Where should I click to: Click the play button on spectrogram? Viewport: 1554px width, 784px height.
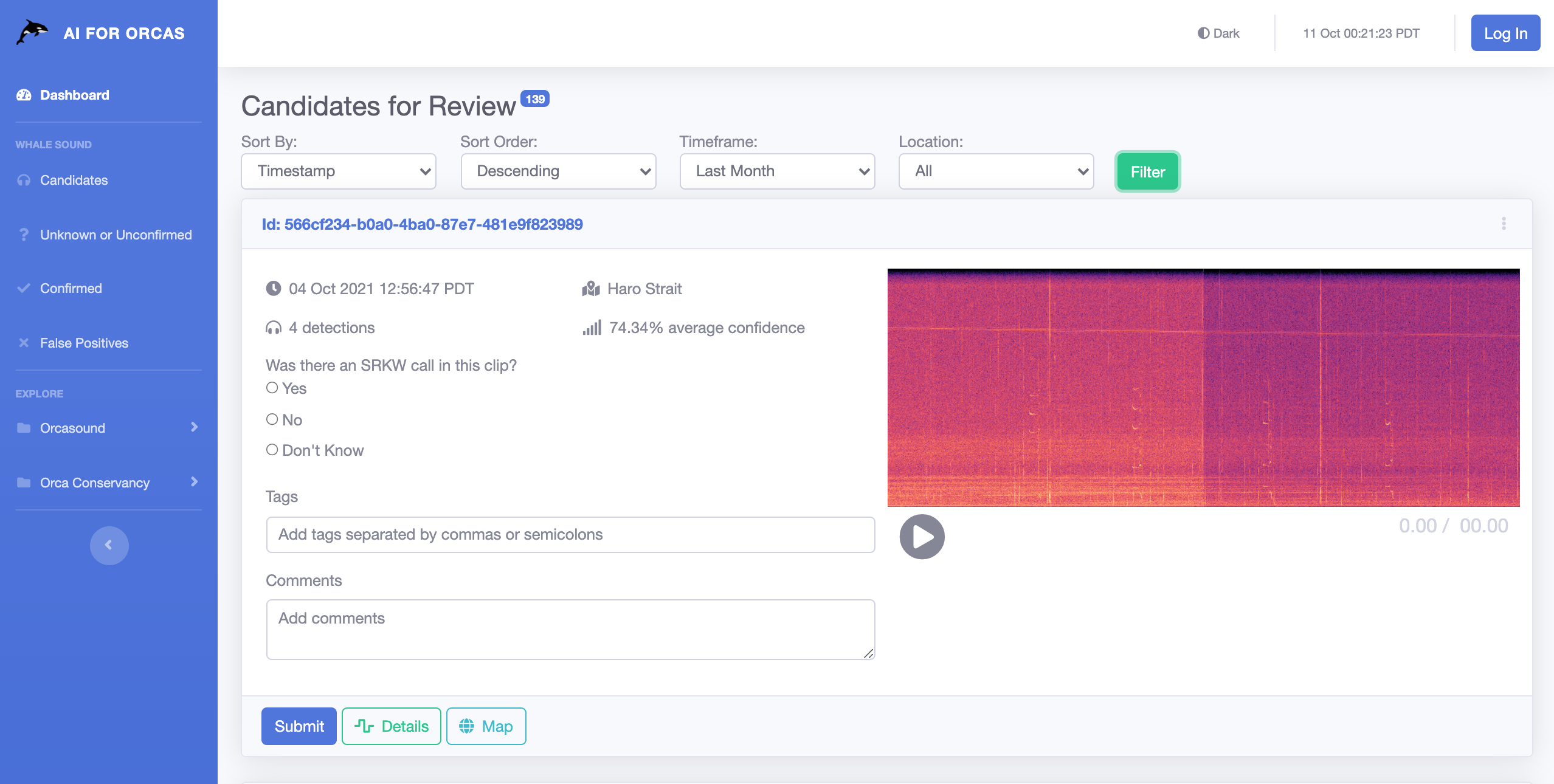921,536
